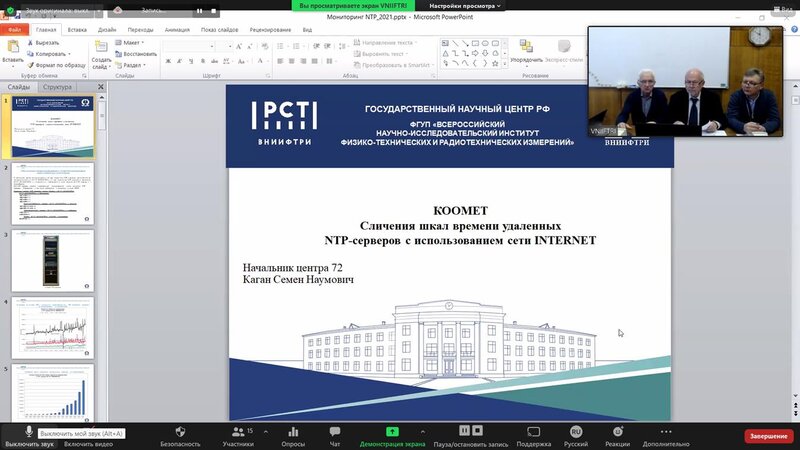Switch to the Структура pane tab

coord(57,87)
